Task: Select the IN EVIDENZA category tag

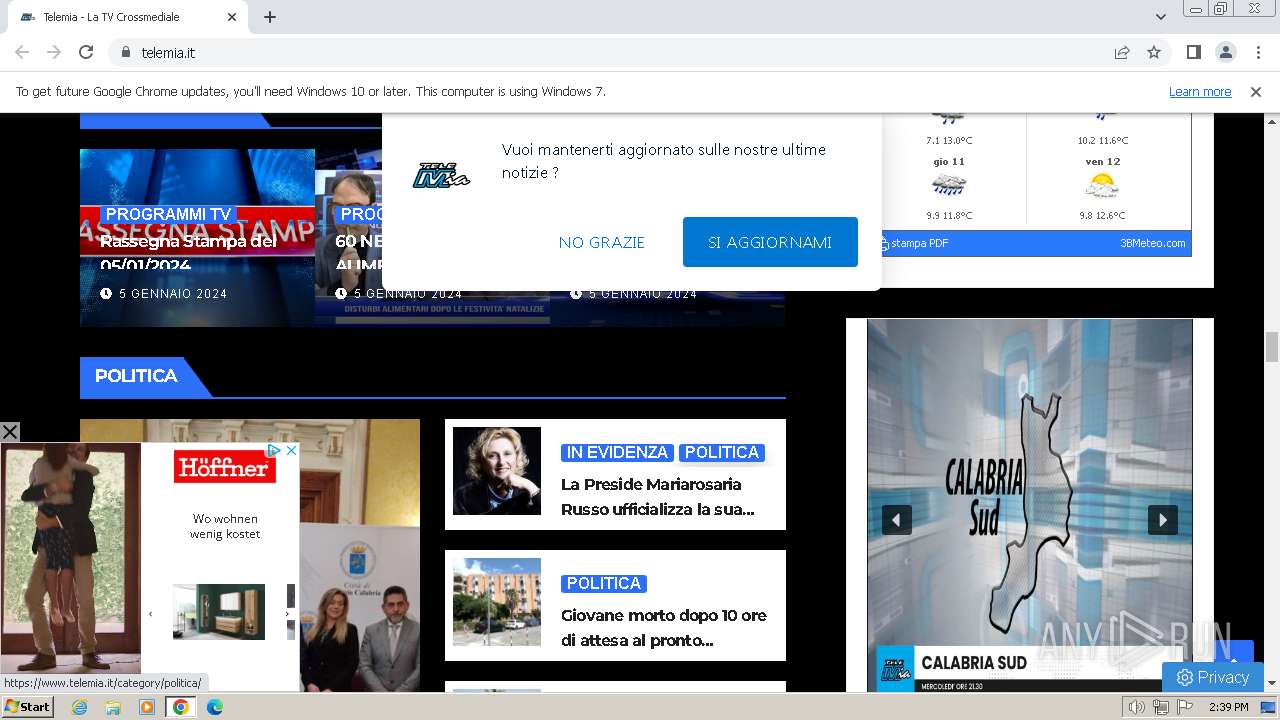Action: point(617,452)
